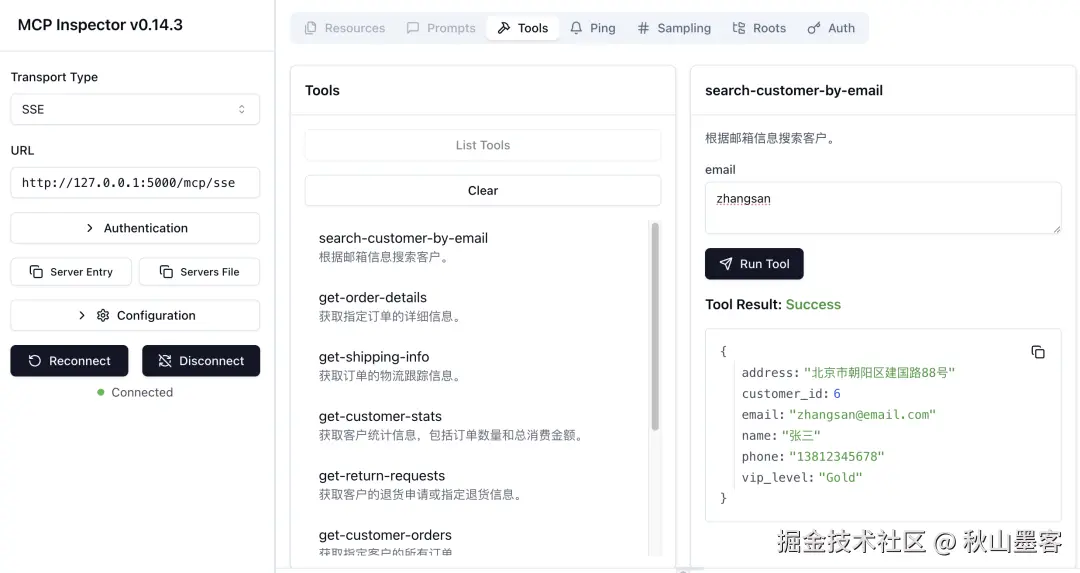Click the address value in the result

point(880,373)
